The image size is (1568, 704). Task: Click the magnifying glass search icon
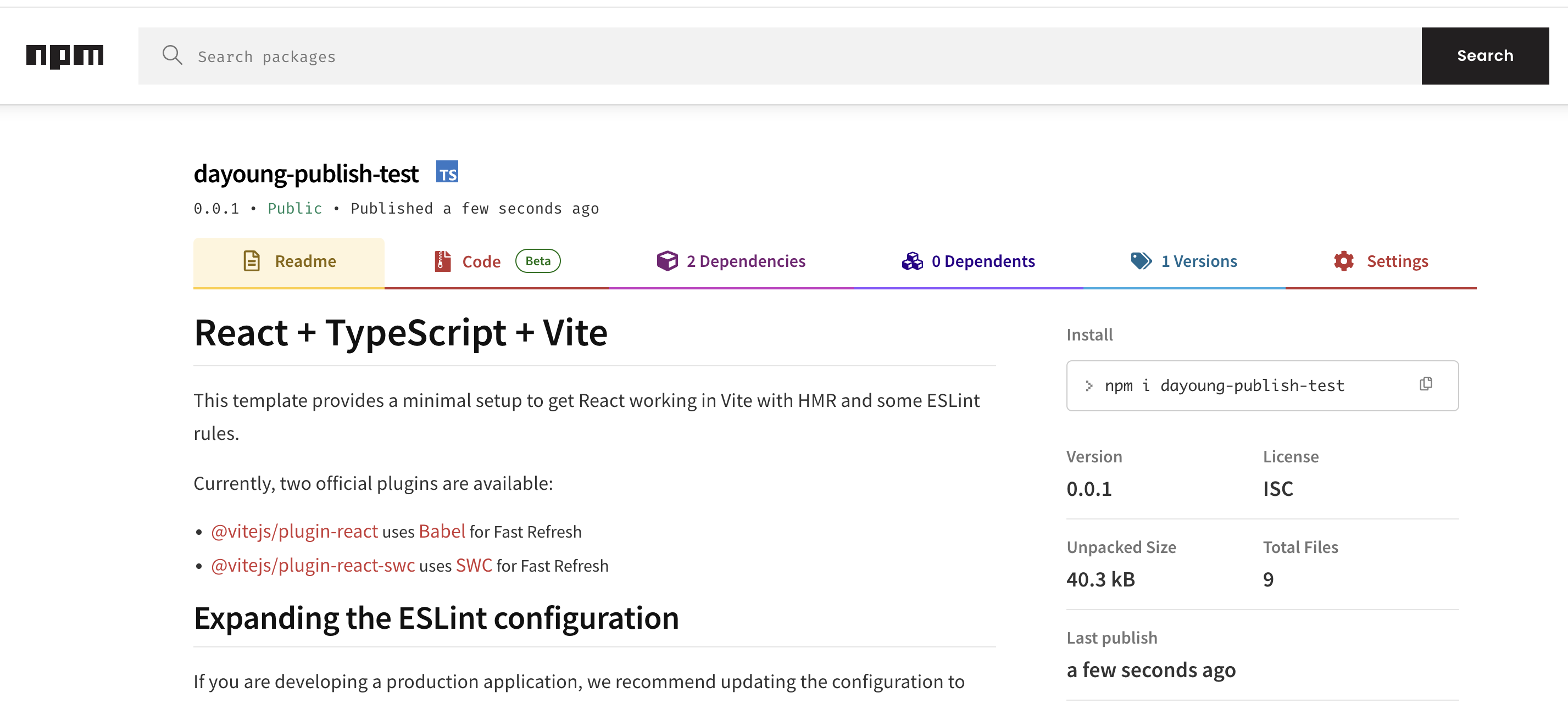click(x=173, y=55)
